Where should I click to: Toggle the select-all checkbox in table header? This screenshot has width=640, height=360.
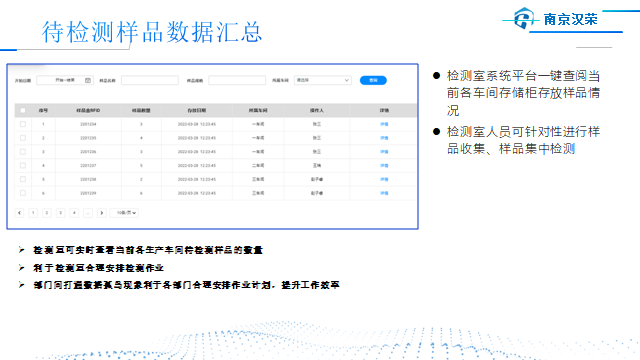tap(23, 110)
